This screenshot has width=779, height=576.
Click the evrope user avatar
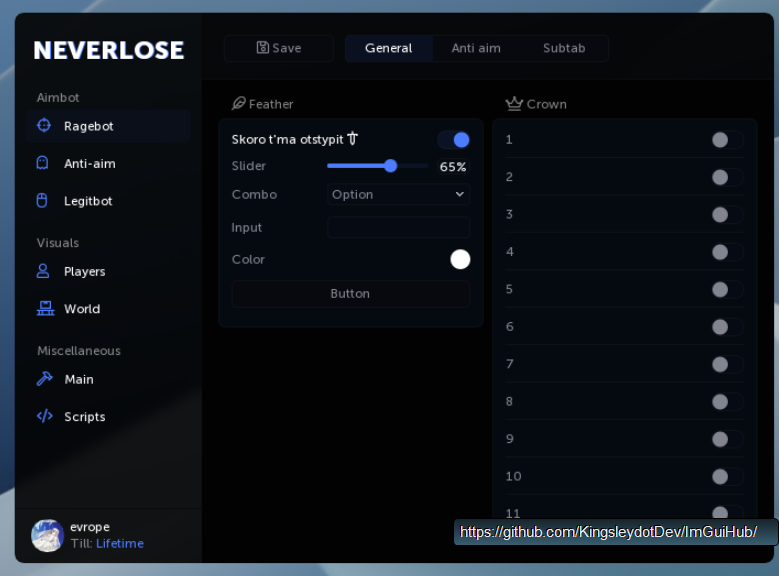tap(48, 536)
